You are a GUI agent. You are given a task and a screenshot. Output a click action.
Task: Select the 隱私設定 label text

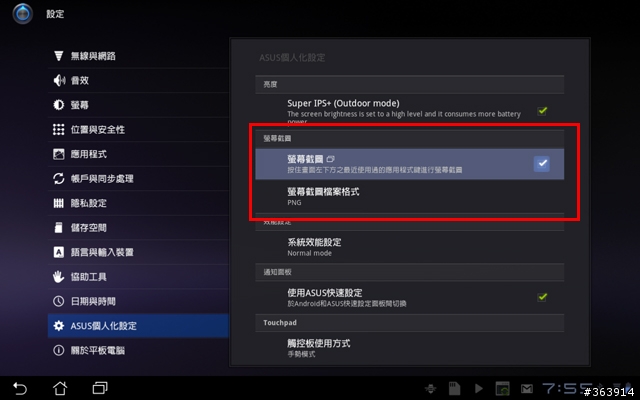pos(89,203)
